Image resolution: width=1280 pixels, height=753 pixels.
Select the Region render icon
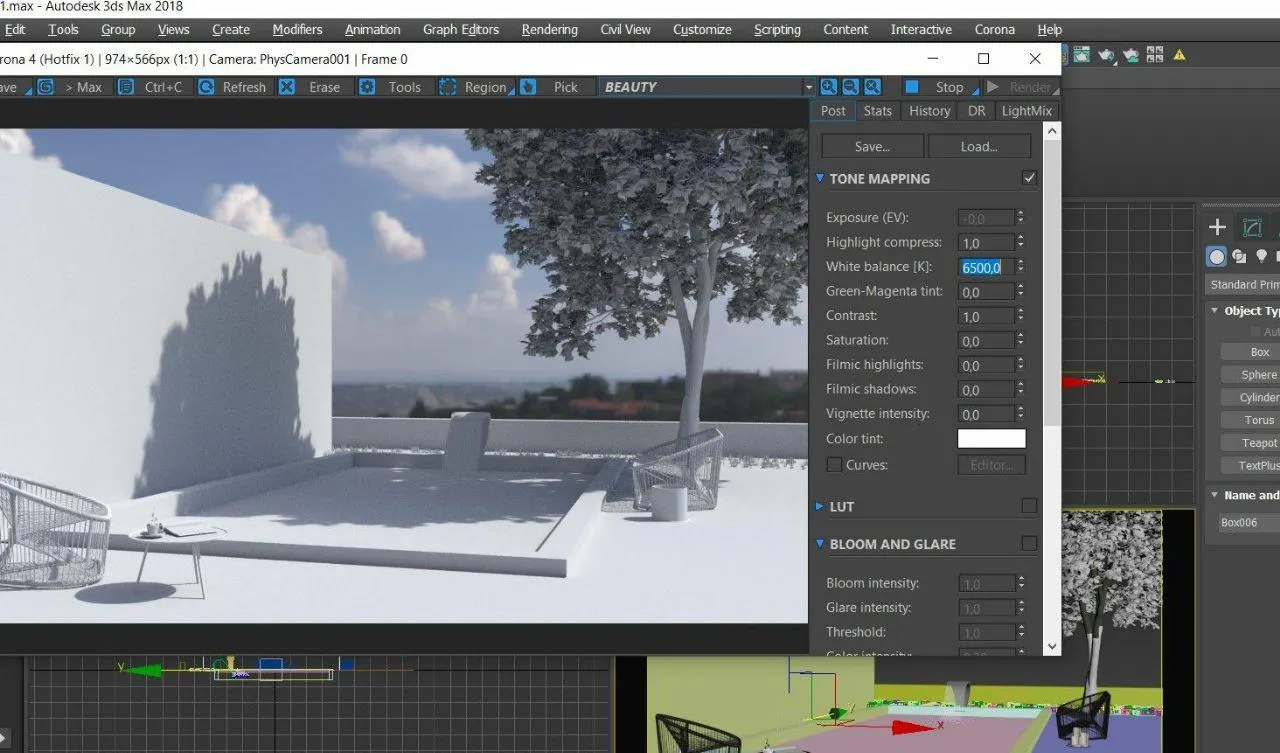click(447, 87)
